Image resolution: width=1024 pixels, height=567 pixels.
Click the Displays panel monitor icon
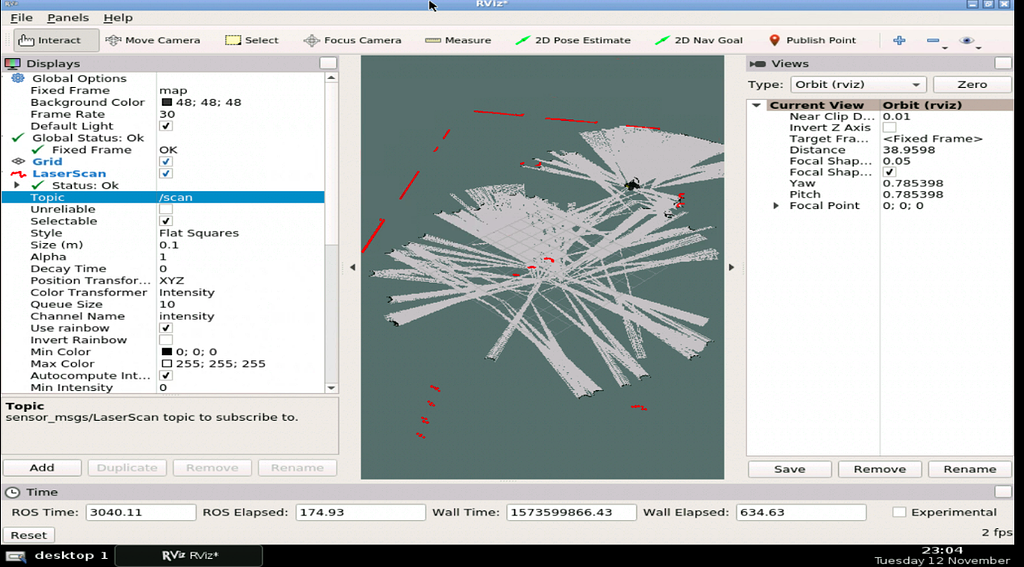pyautogui.click(x=12, y=63)
